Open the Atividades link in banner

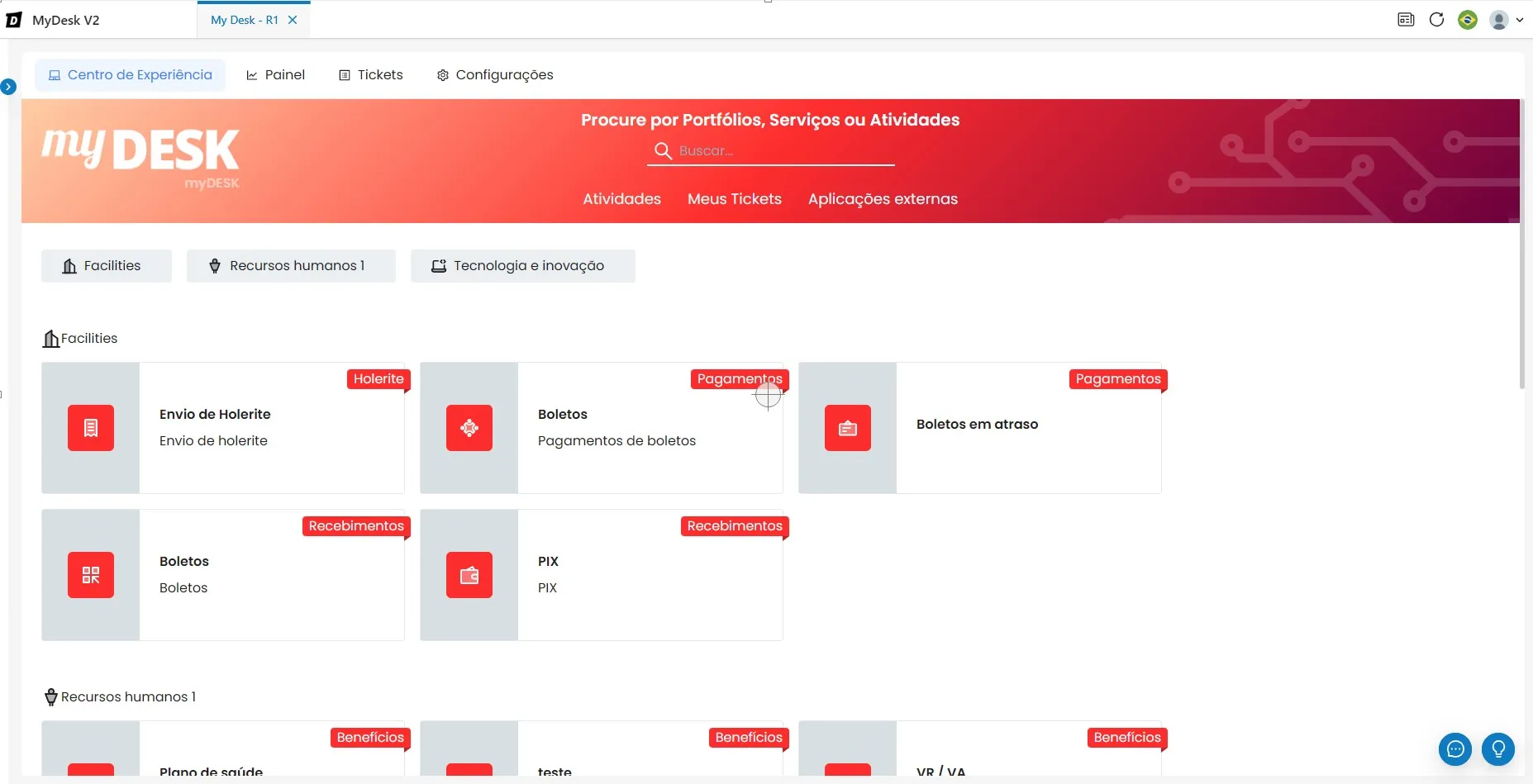pos(621,199)
